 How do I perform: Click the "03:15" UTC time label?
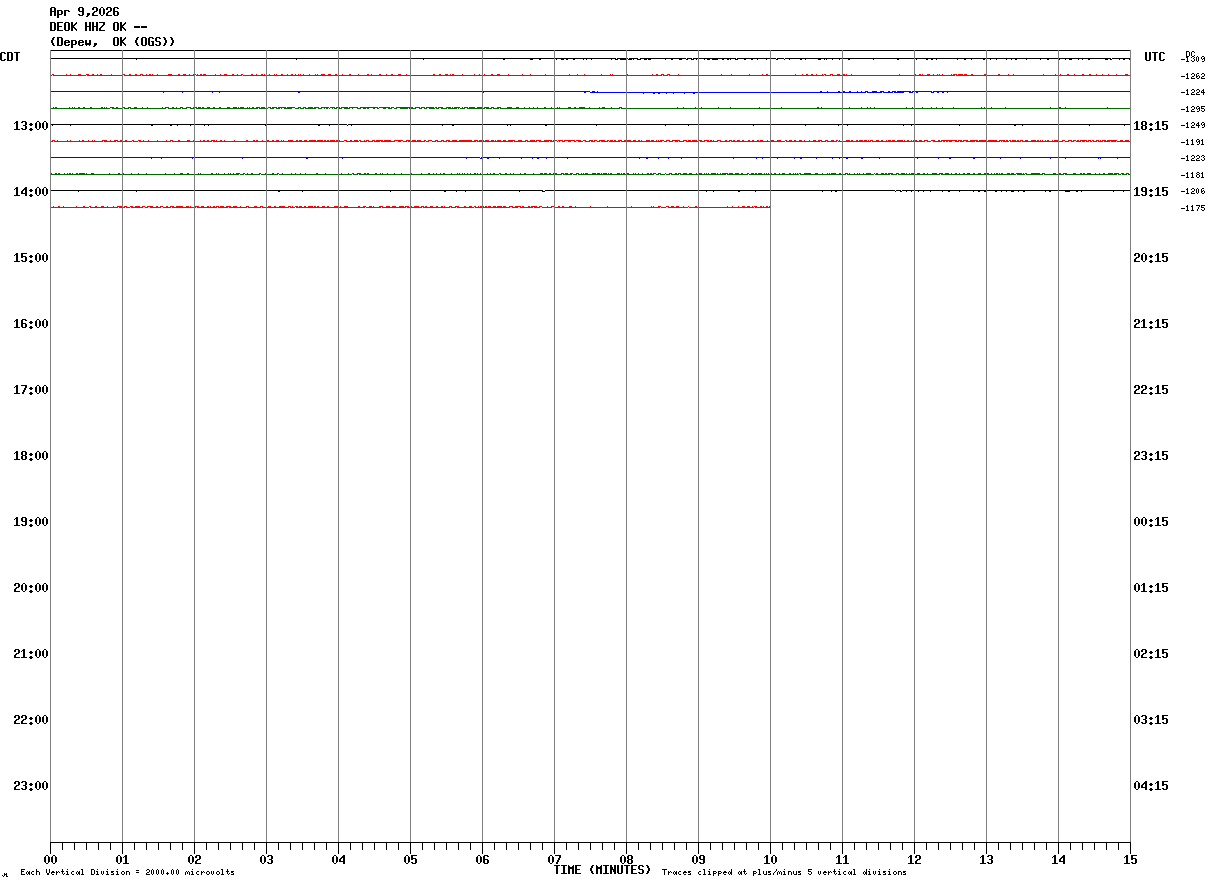point(1151,719)
